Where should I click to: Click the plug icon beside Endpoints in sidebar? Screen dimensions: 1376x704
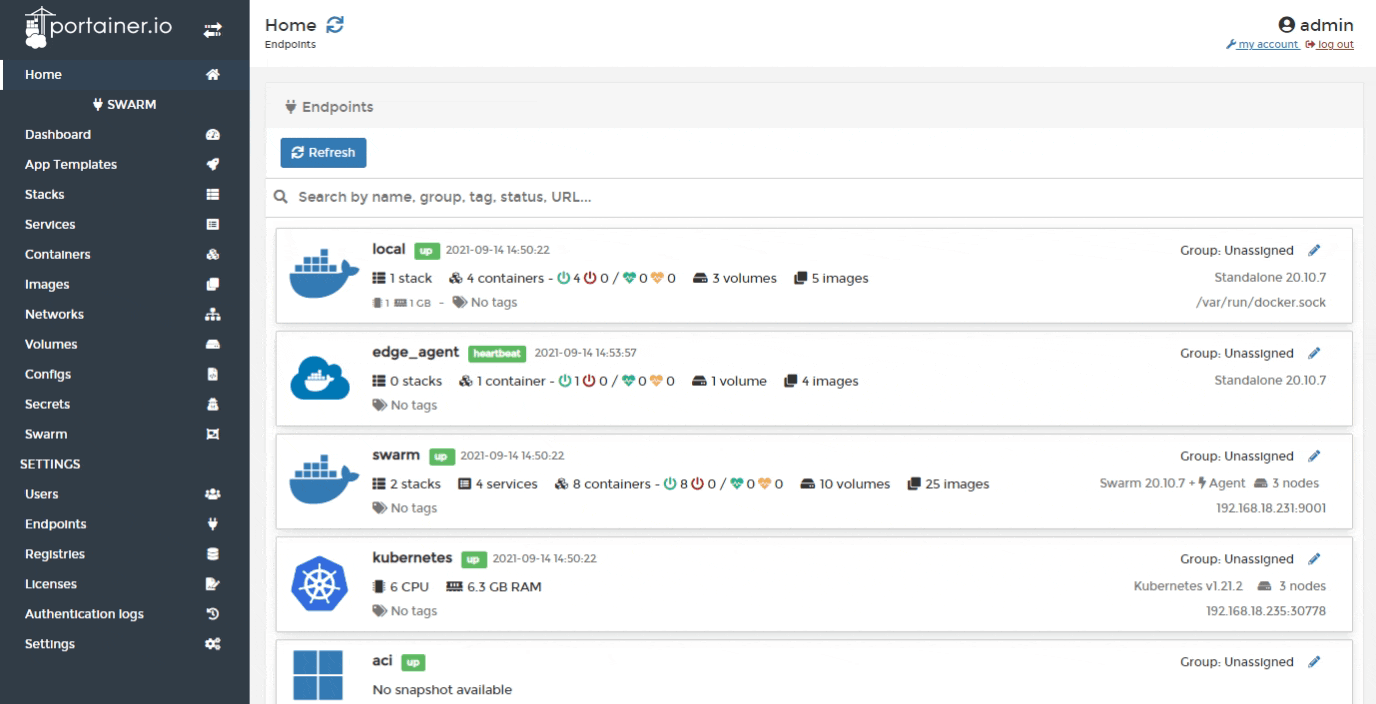point(212,525)
